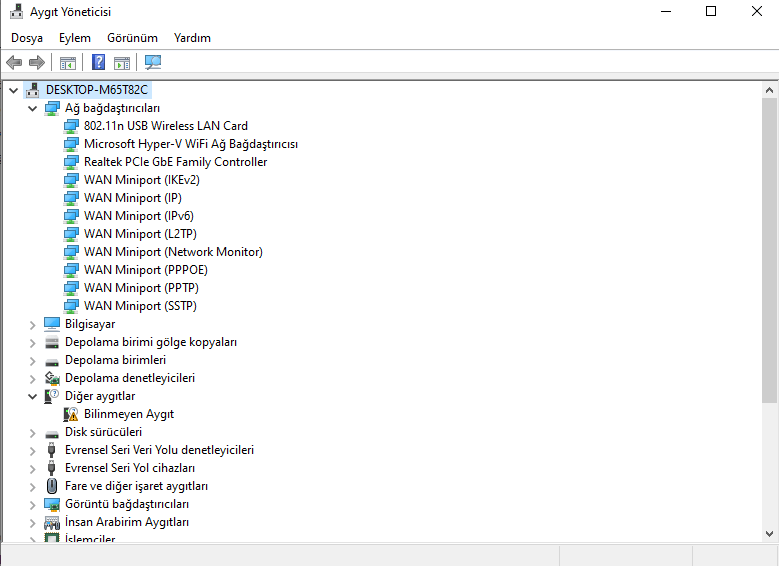
Task: Click the show/hide console tree toolbar icon
Action: pyautogui.click(x=68, y=63)
